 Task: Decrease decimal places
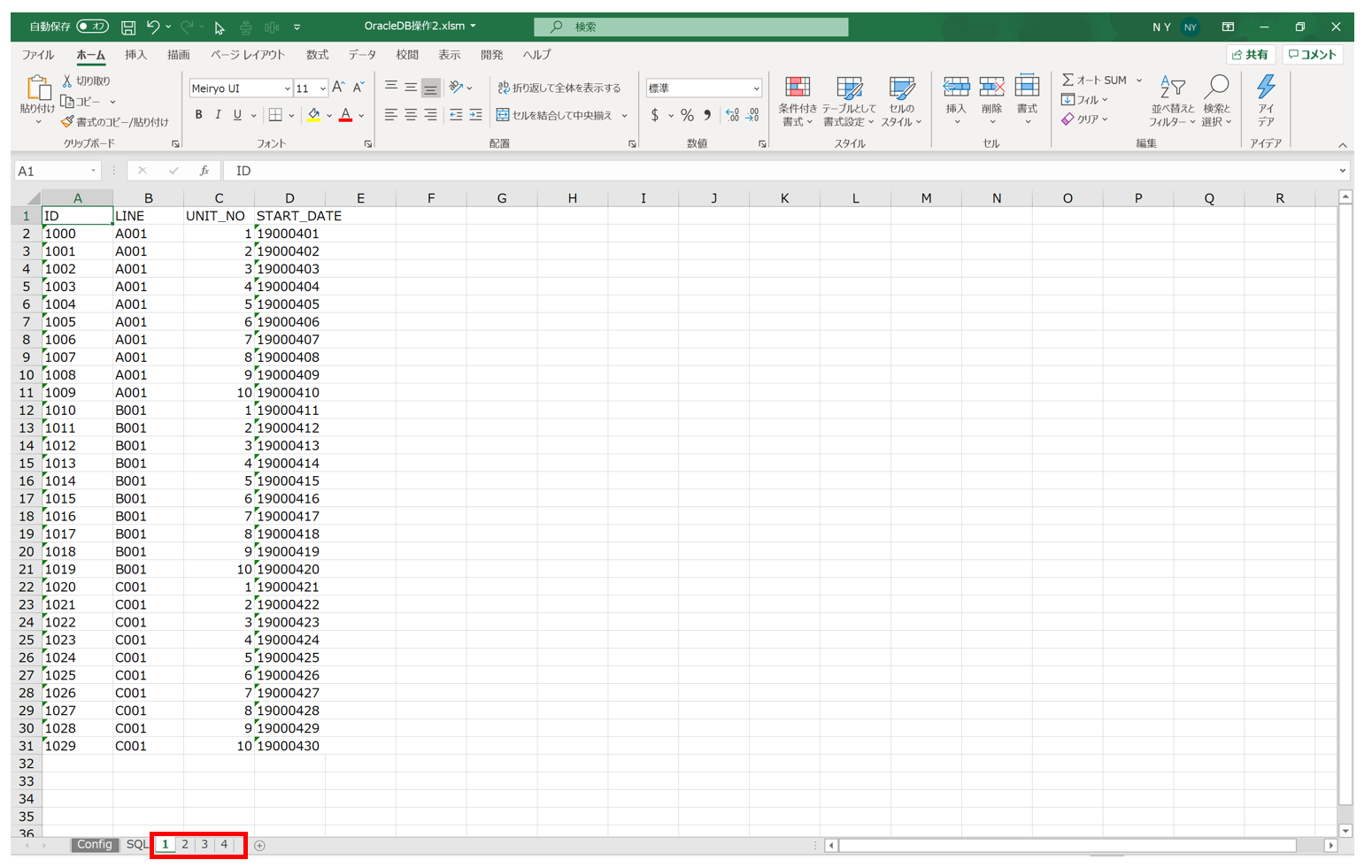(752, 115)
